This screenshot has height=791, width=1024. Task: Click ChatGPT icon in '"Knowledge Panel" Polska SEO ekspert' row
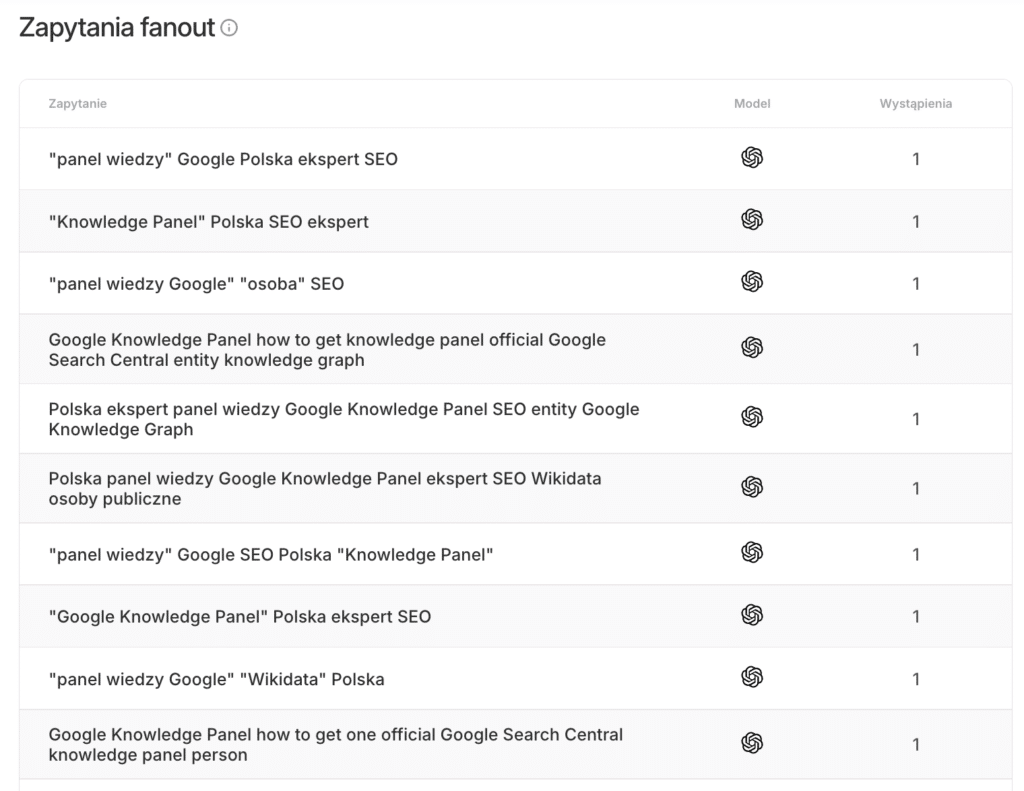pos(752,219)
